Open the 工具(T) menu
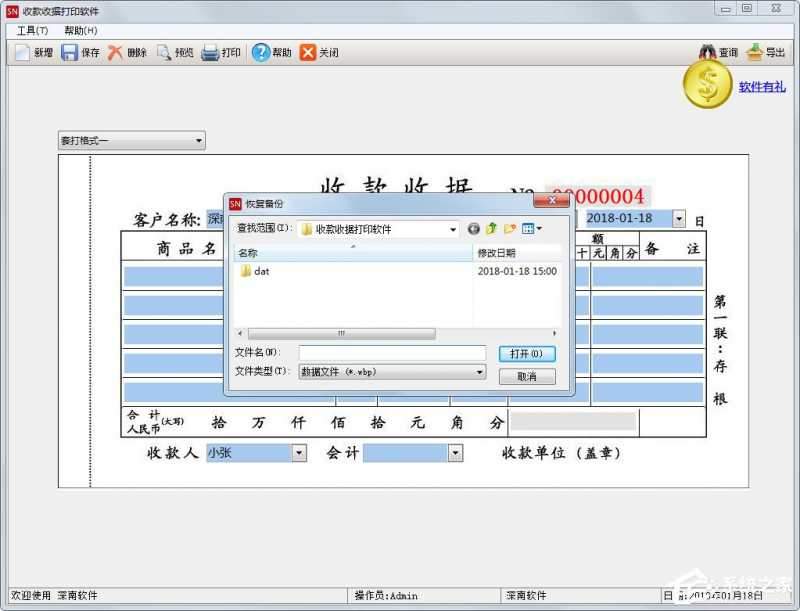800x611 pixels. (32, 31)
